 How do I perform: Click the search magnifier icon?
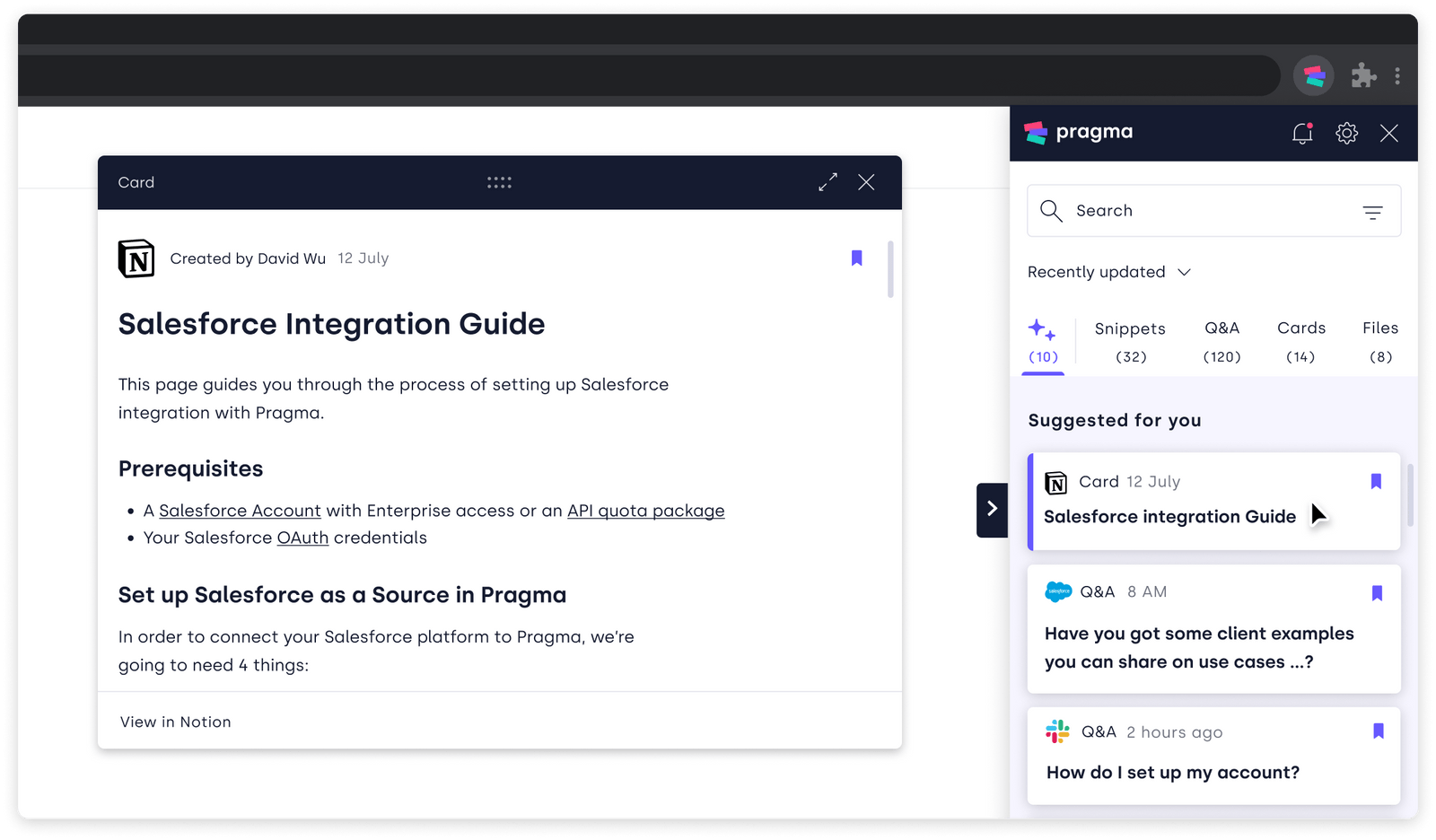1051,211
